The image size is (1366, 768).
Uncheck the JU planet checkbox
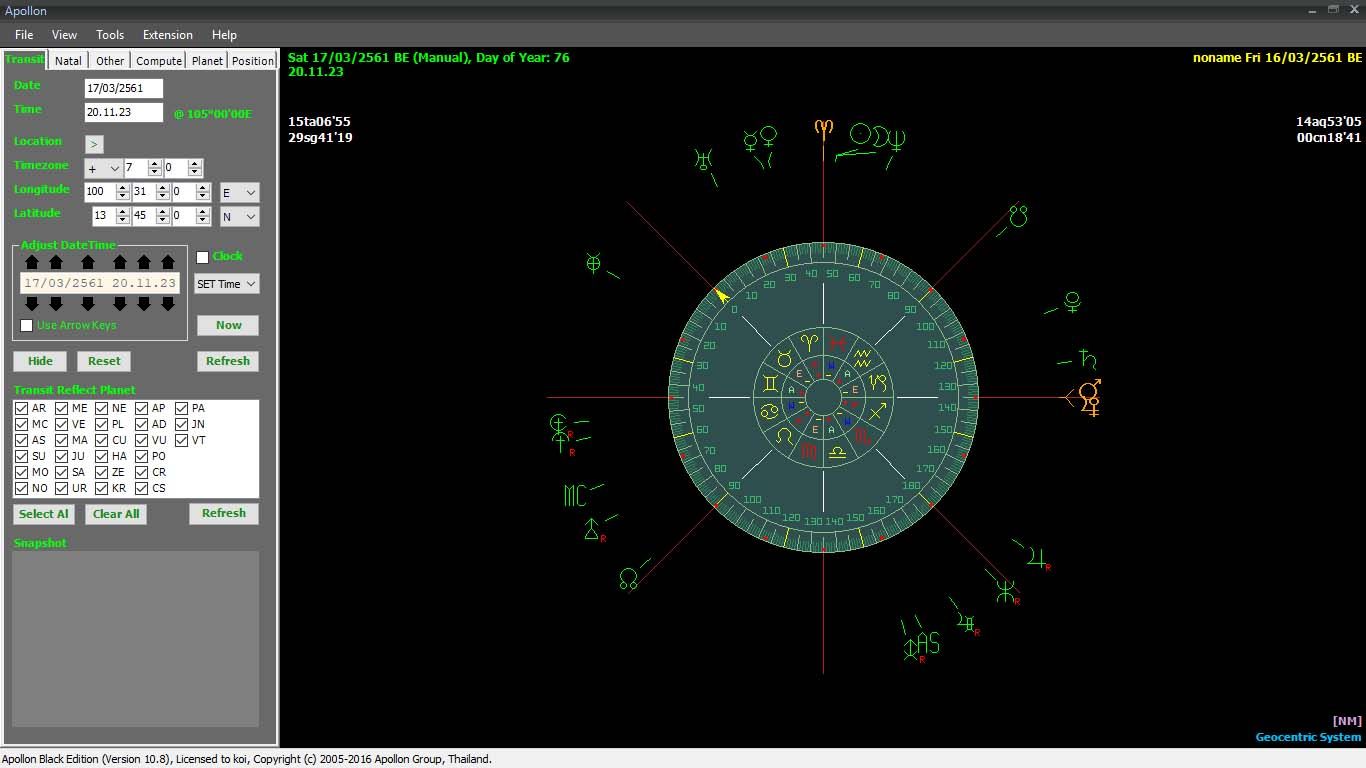62,456
